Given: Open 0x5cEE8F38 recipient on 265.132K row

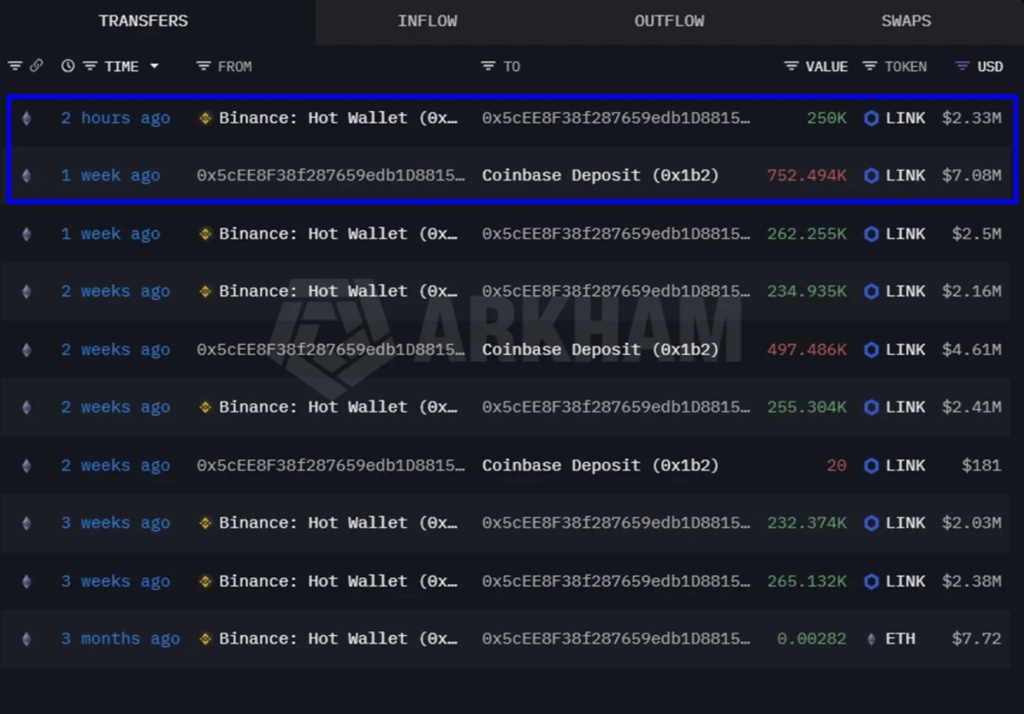Looking at the screenshot, I should (x=616, y=581).
